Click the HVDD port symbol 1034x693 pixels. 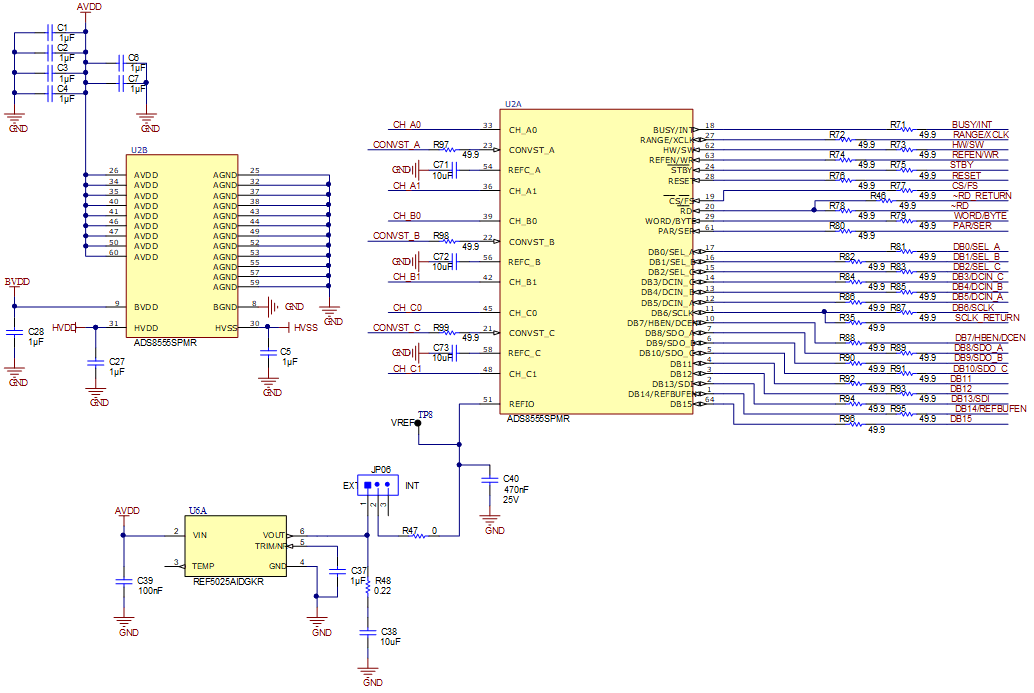tap(64, 327)
